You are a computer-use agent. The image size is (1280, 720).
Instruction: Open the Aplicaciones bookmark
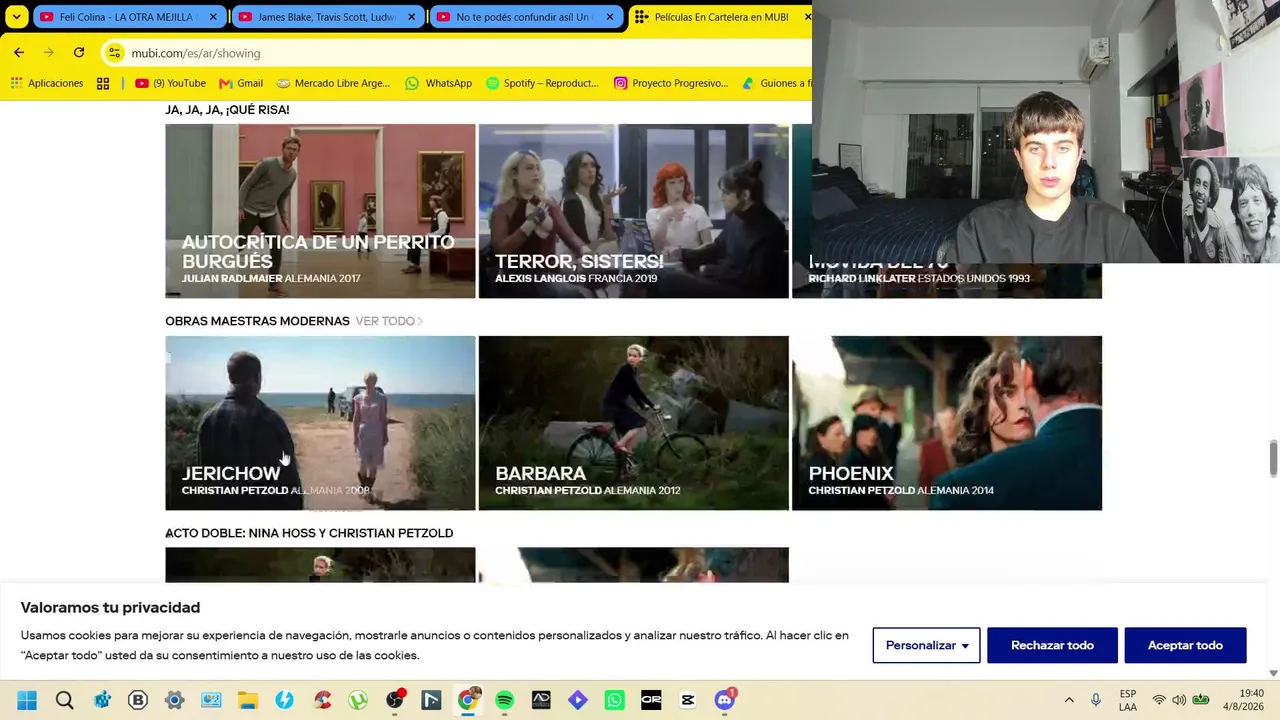click(46, 83)
